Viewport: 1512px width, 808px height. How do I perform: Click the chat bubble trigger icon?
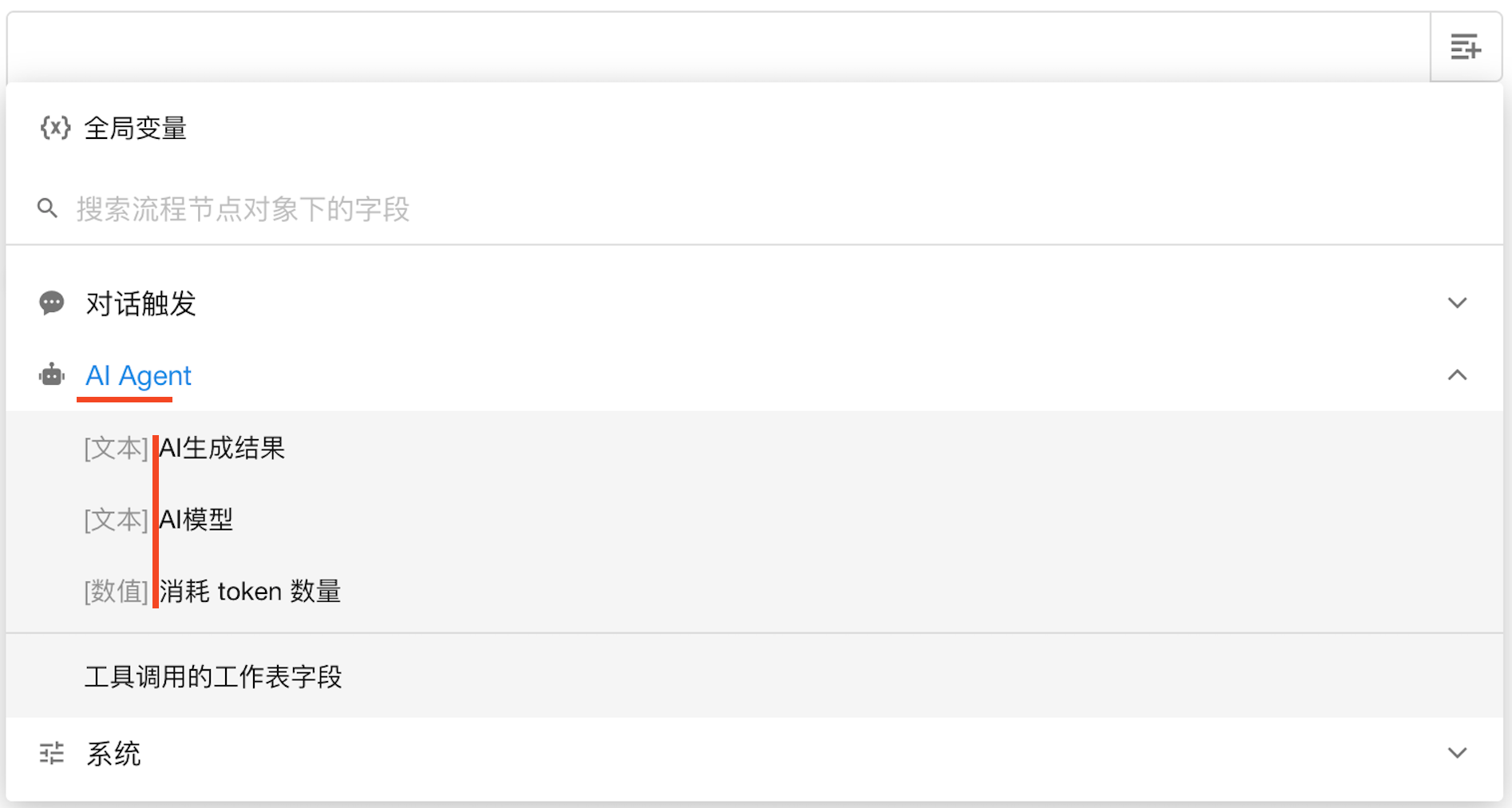tap(52, 303)
